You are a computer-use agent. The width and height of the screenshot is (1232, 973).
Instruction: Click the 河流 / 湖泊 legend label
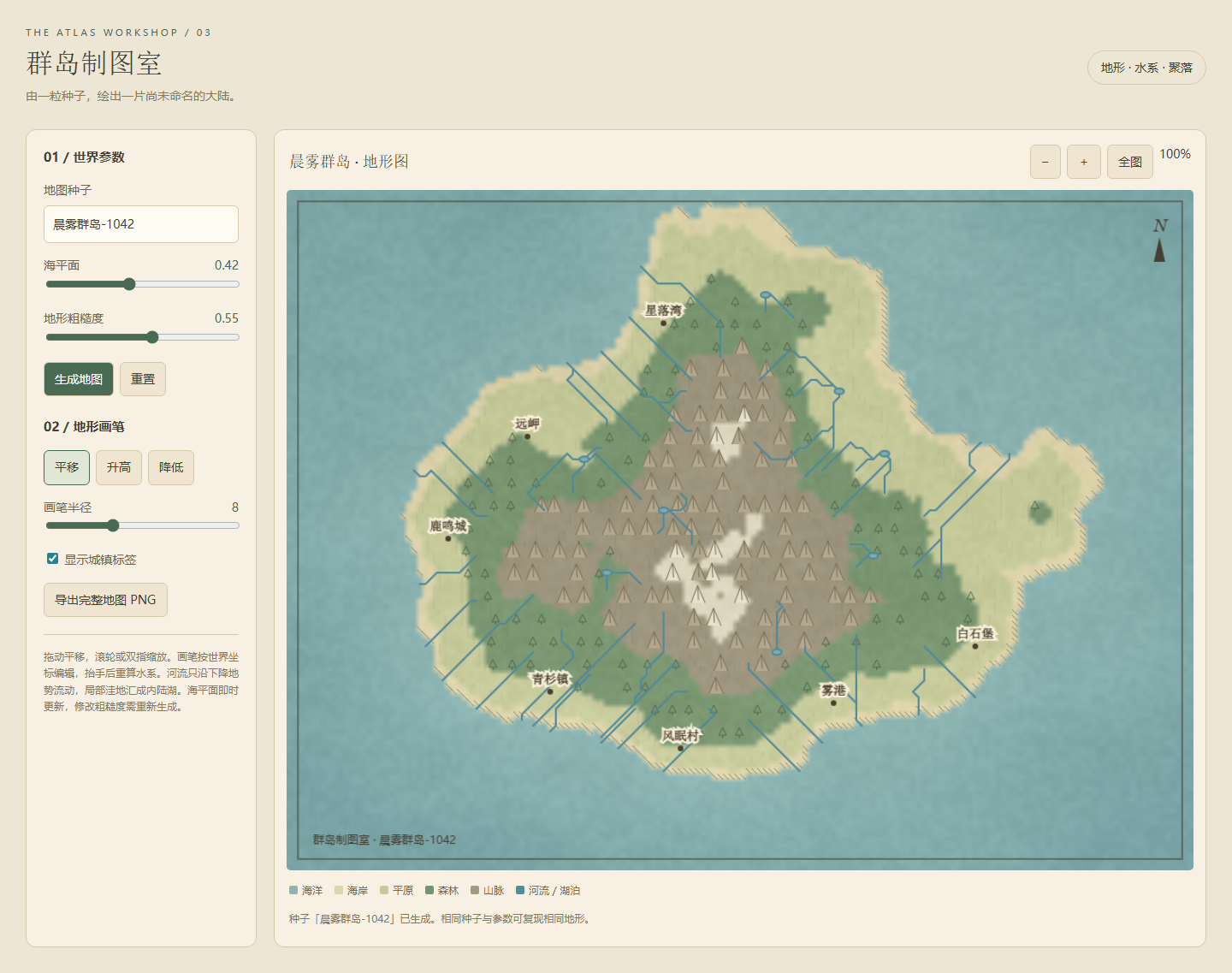click(554, 891)
